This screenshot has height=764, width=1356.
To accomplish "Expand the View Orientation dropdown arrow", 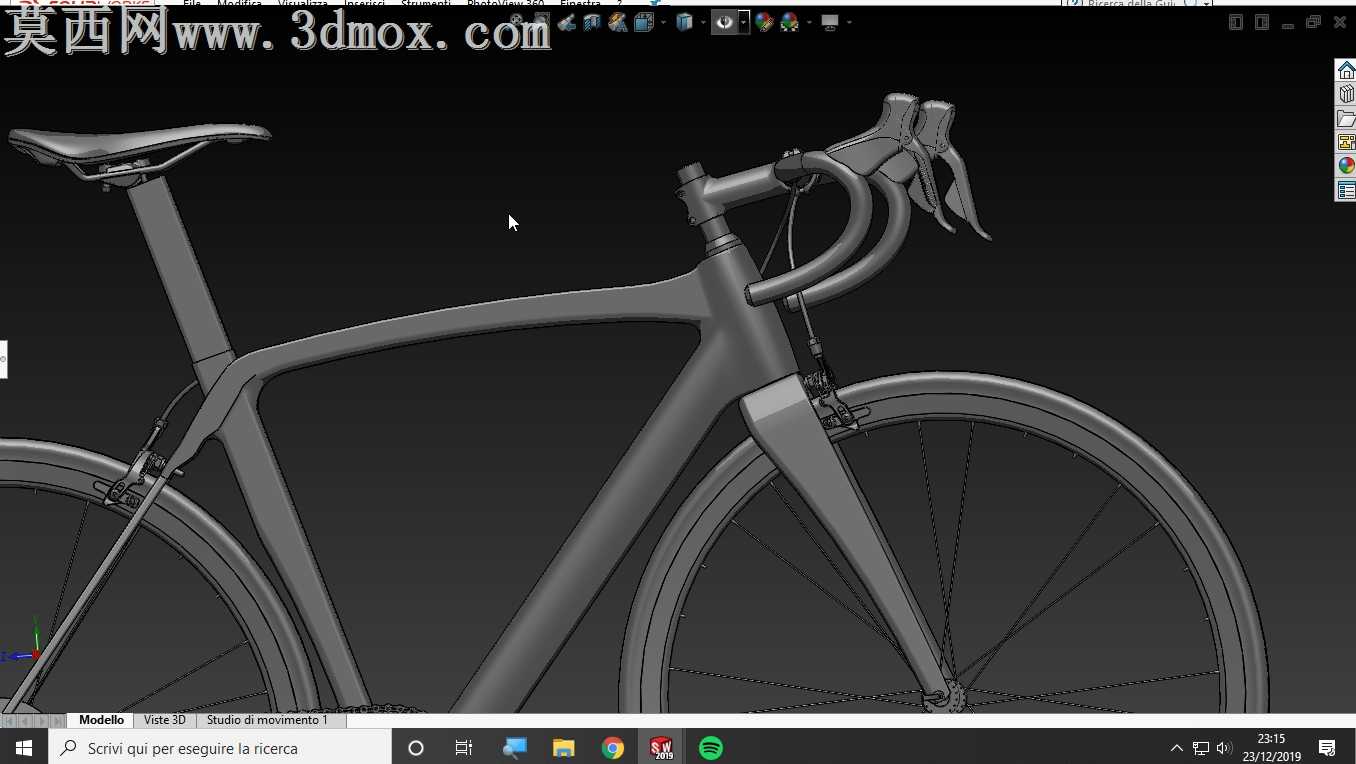I will tap(663, 22).
